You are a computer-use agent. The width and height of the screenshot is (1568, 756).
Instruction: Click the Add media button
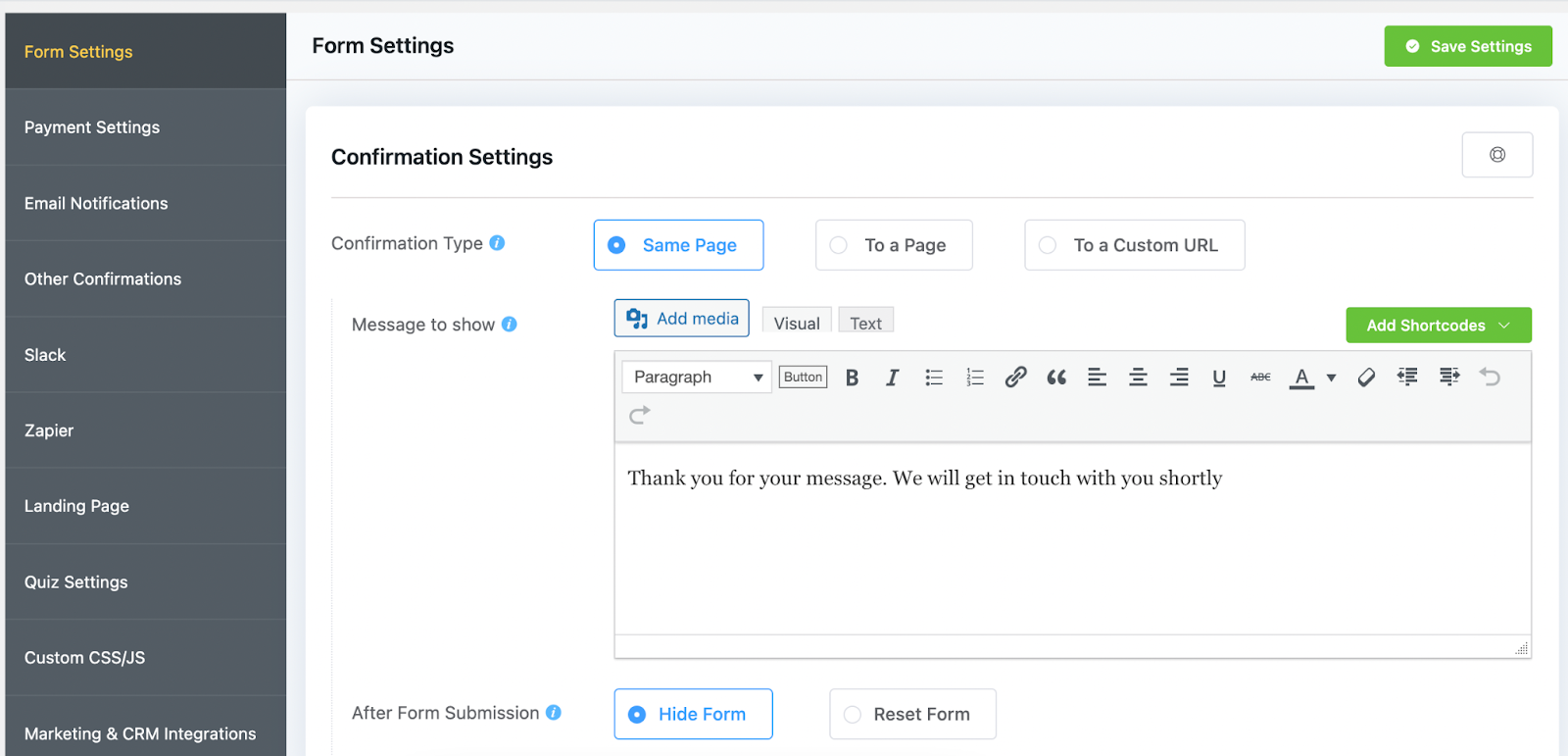(682, 319)
